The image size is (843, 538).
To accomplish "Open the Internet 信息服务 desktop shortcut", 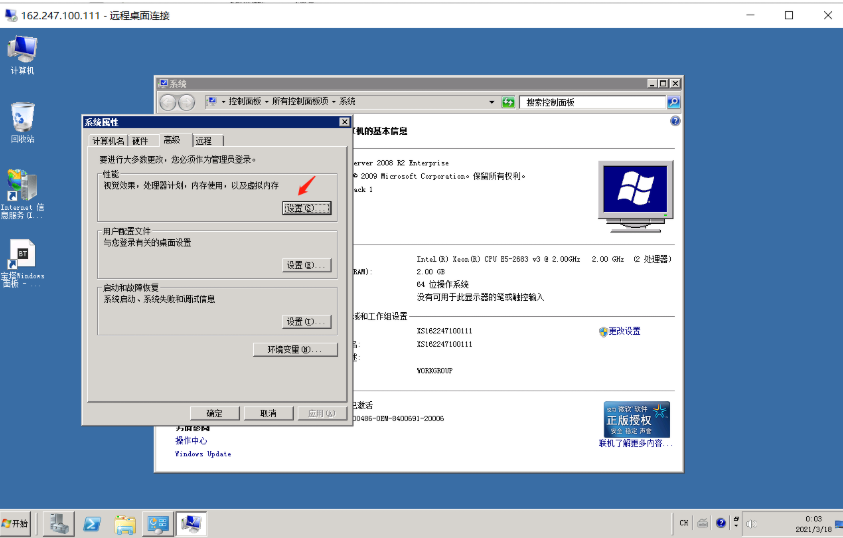I will [x=22, y=193].
